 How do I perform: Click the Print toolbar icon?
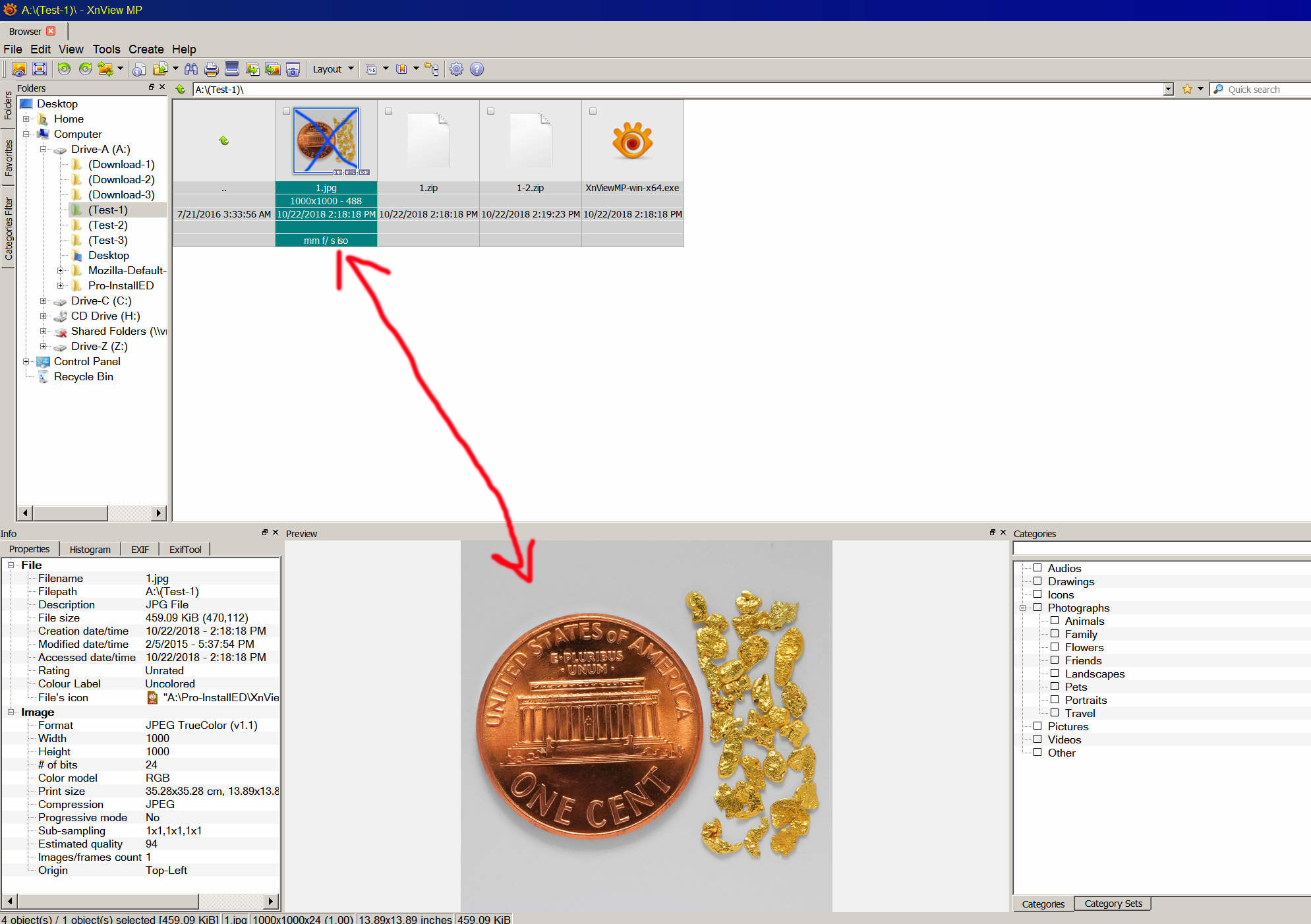coord(211,69)
